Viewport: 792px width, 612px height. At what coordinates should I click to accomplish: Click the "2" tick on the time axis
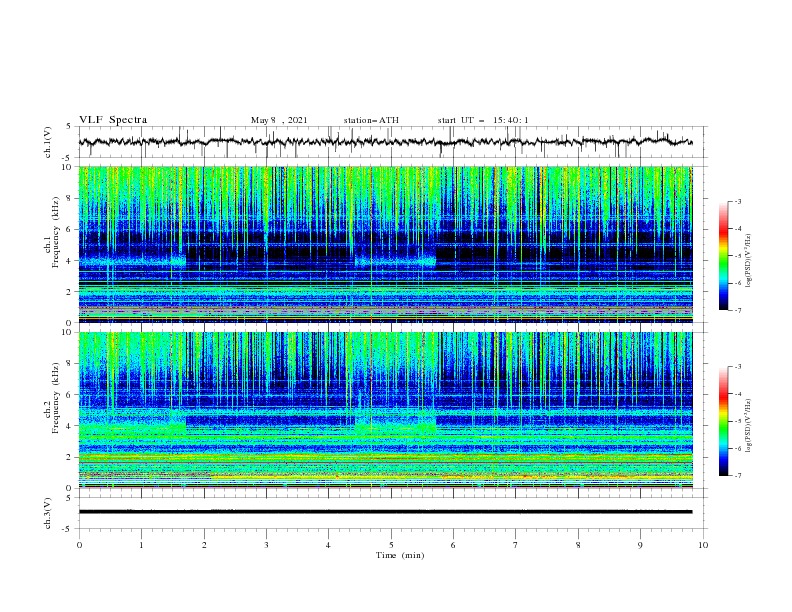pos(204,545)
